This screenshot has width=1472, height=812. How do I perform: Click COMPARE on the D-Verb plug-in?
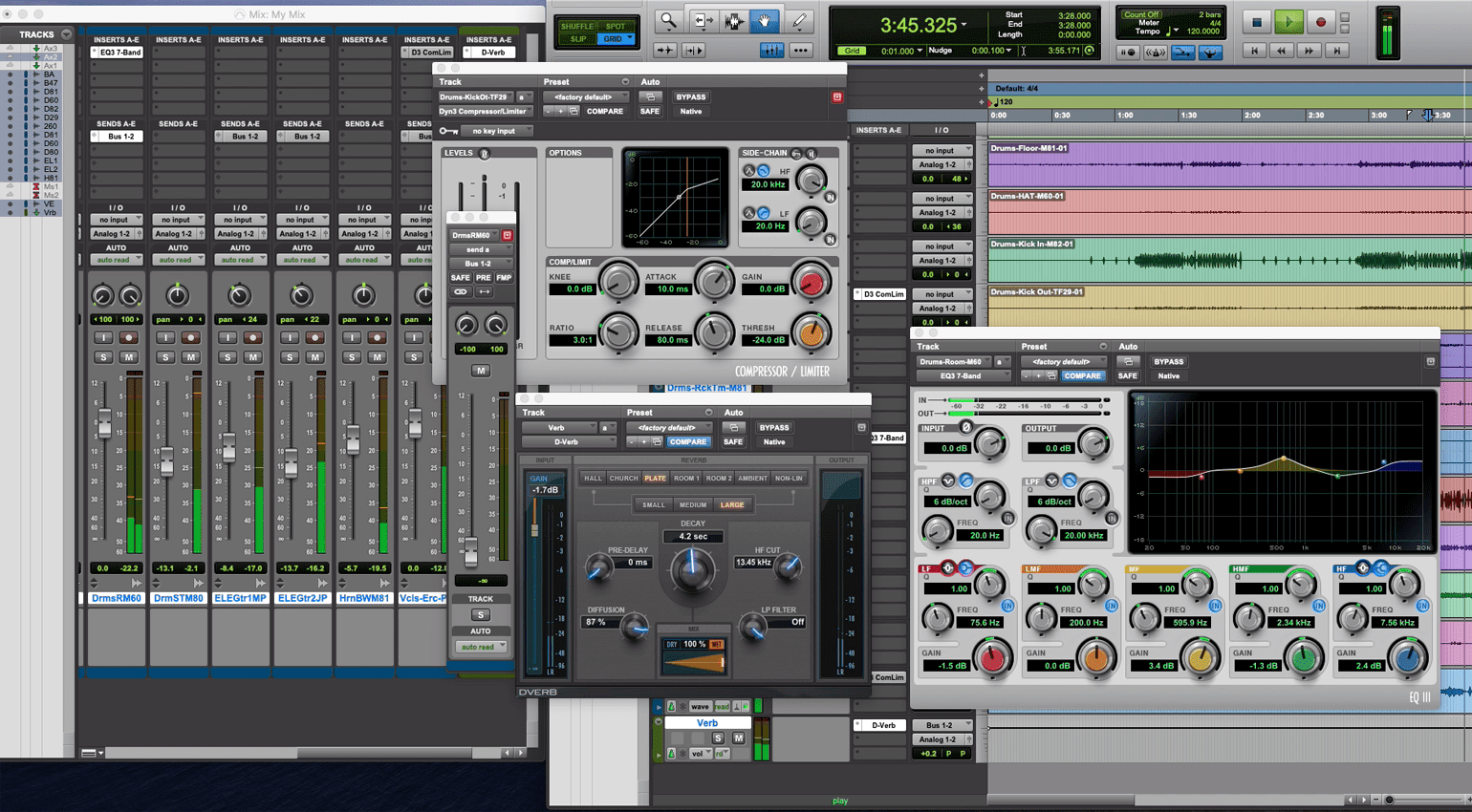689,442
